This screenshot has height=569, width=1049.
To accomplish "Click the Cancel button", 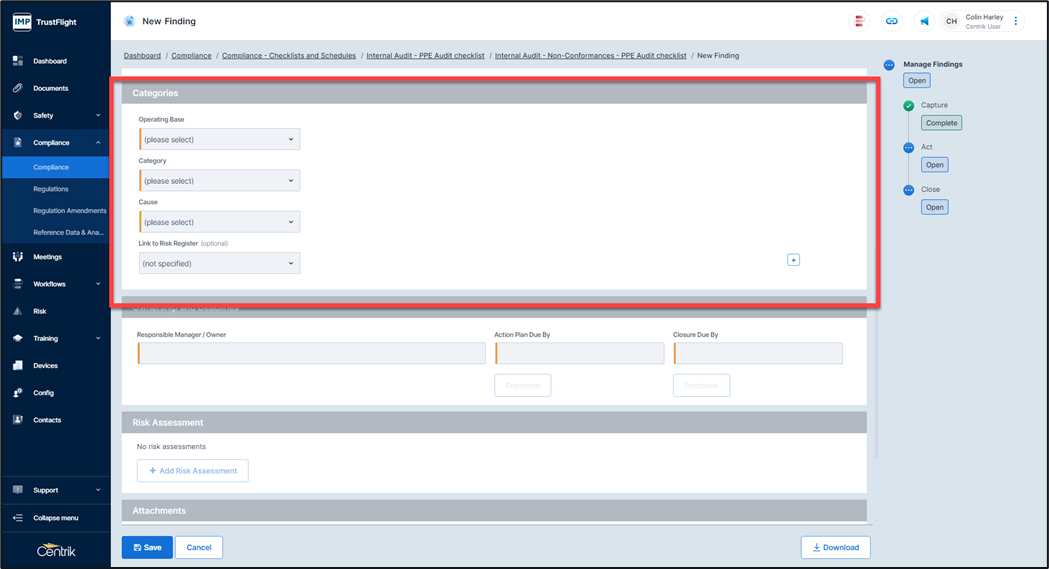I will click(x=199, y=548).
